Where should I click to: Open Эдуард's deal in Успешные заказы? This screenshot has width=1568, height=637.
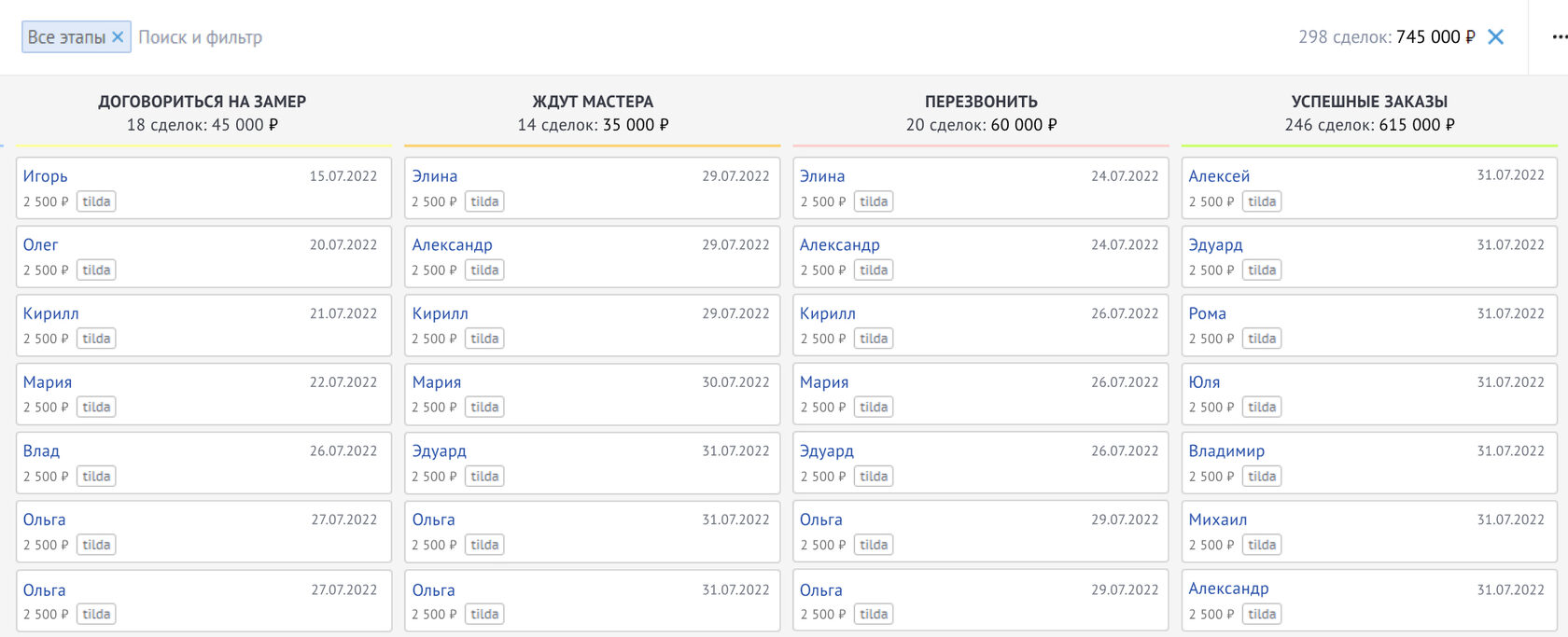[1215, 245]
